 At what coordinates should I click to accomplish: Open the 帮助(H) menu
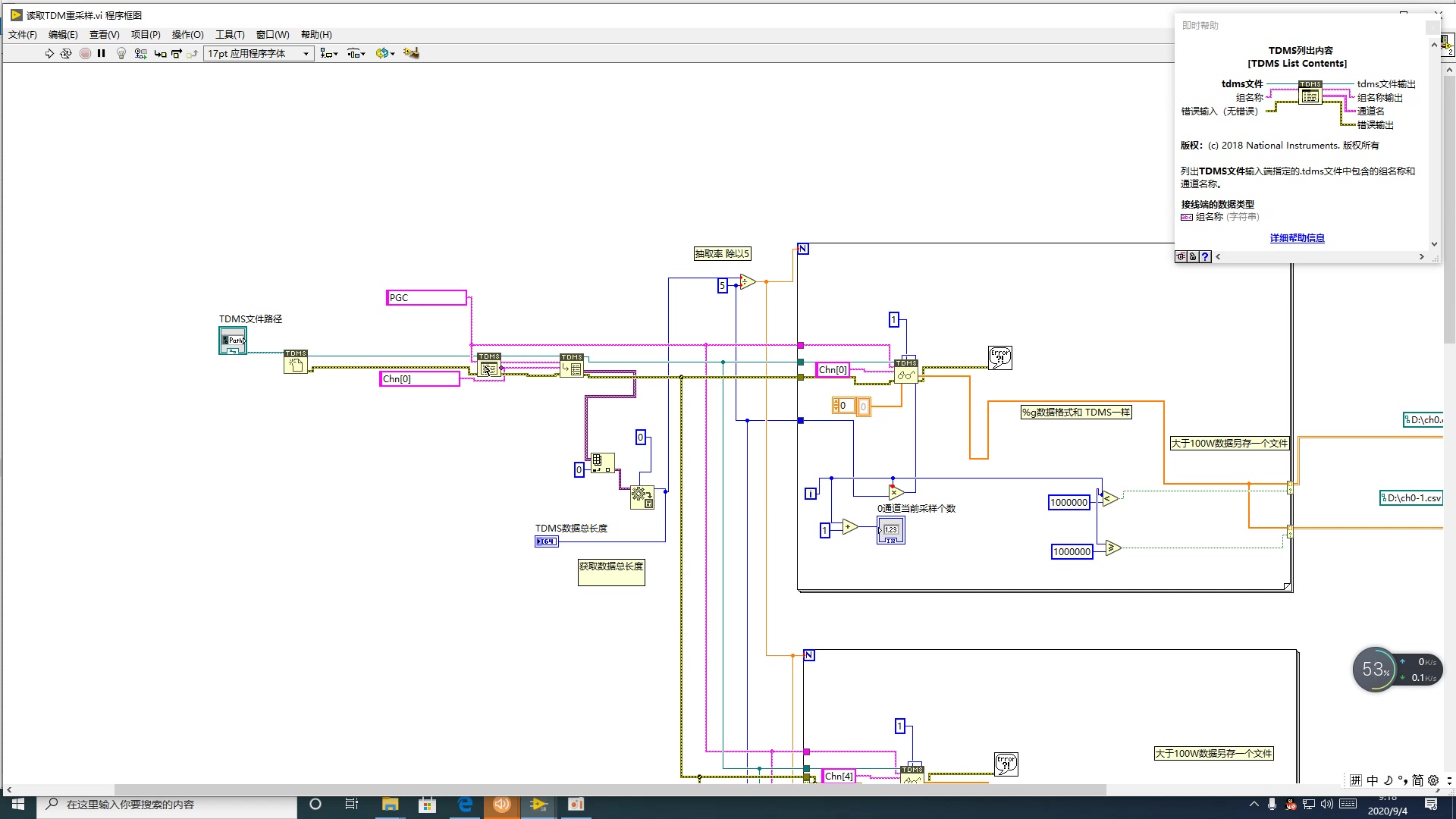[316, 34]
